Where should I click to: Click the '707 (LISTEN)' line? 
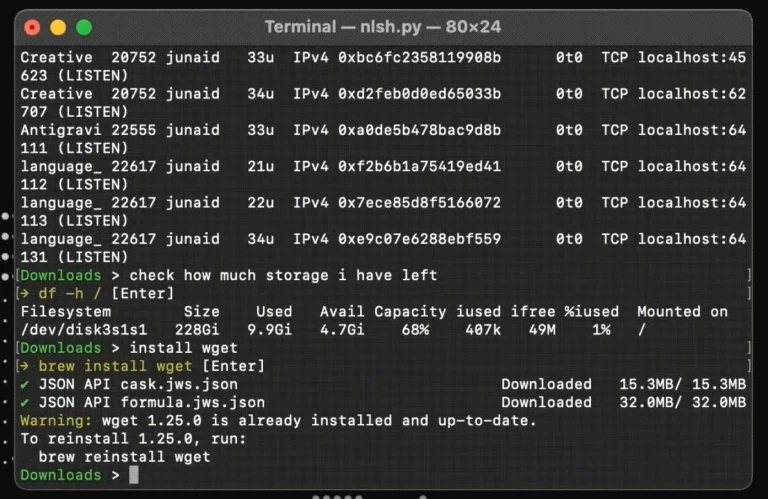pos(74,112)
